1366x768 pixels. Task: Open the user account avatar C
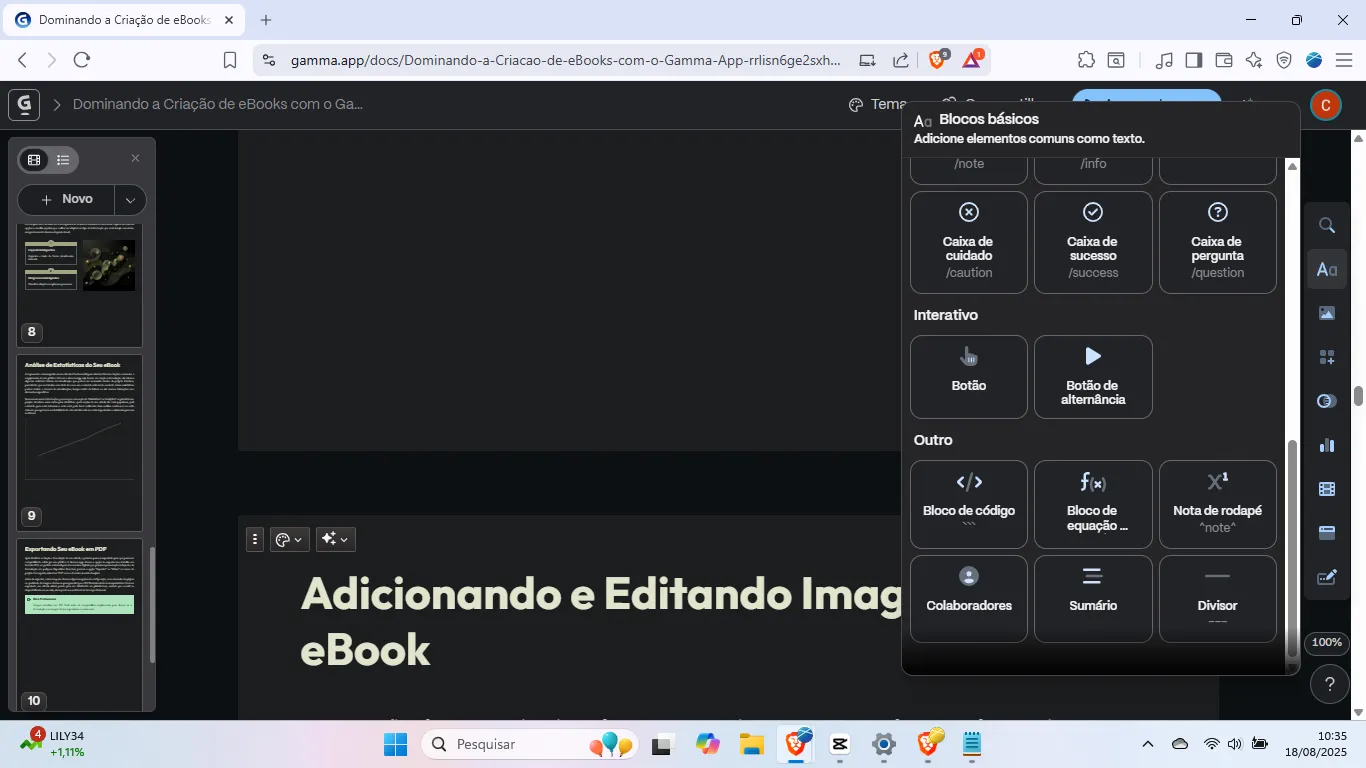1325,104
